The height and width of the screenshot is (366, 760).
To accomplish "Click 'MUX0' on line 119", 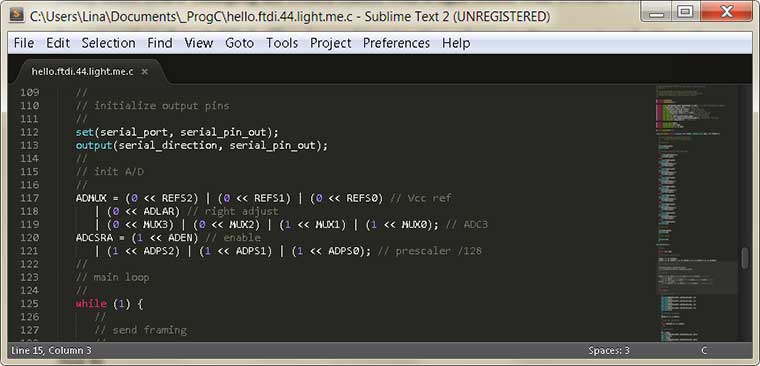I will [x=414, y=224].
